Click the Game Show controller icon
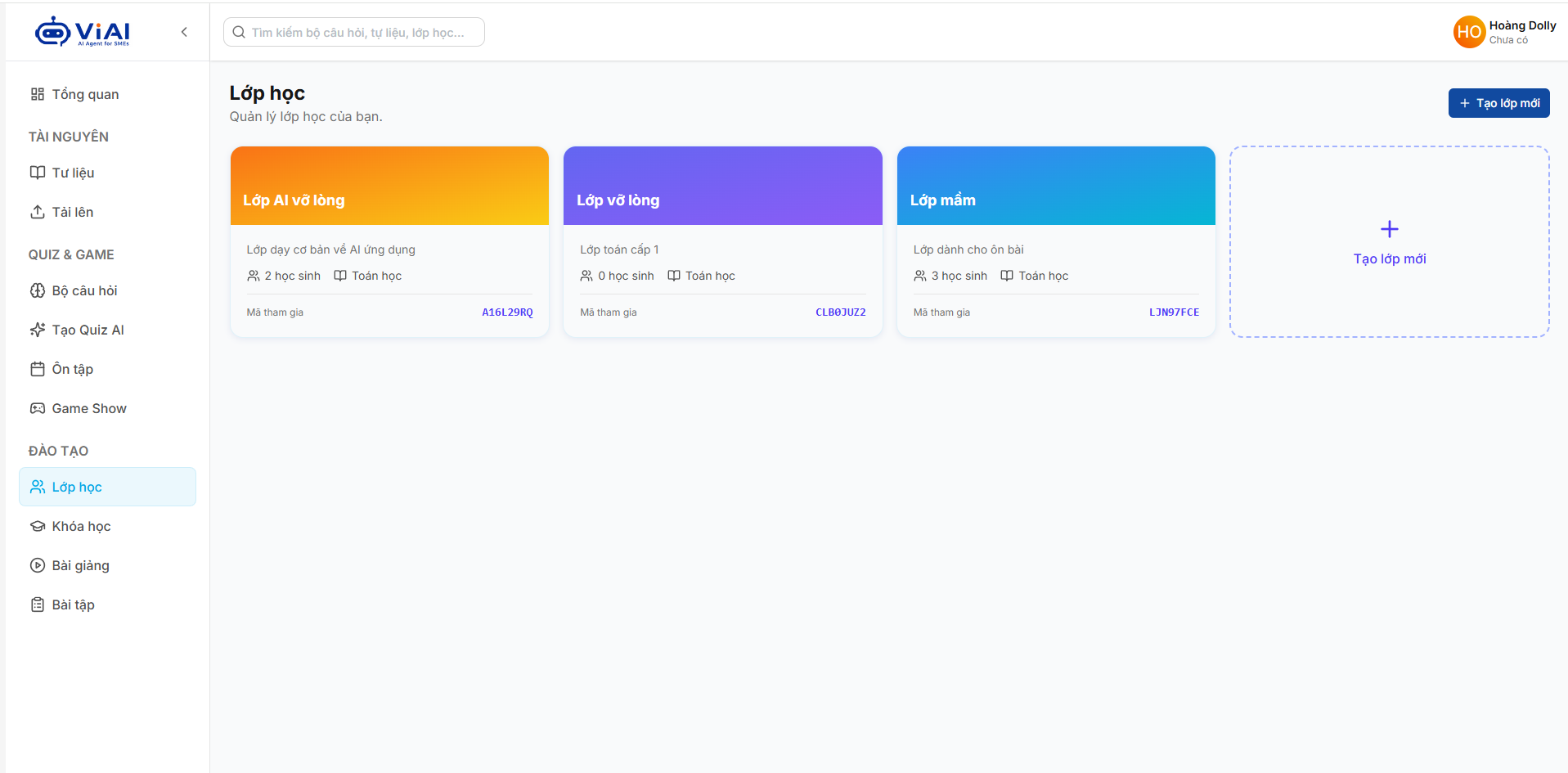 tap(38, 408)
